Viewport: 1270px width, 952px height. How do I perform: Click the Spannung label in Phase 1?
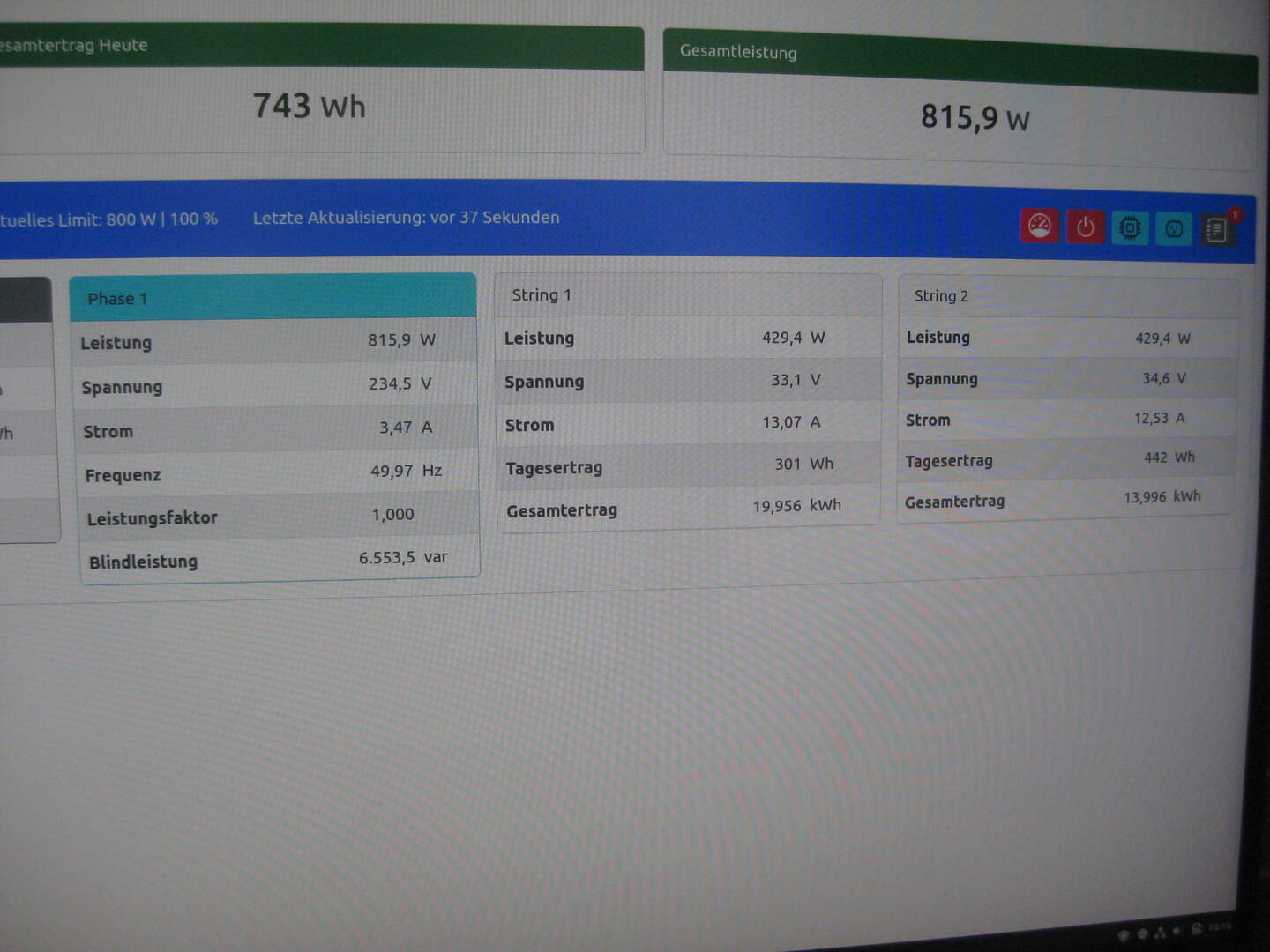tap(122, 387)
